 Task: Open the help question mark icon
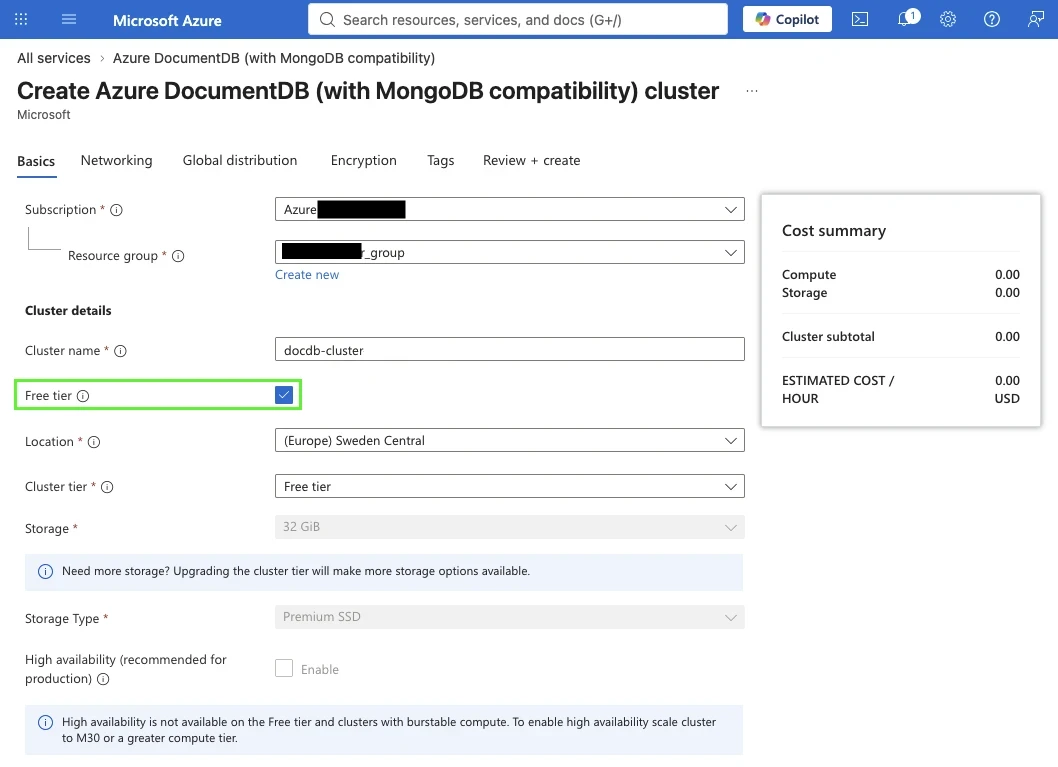[x=991, y=20]
